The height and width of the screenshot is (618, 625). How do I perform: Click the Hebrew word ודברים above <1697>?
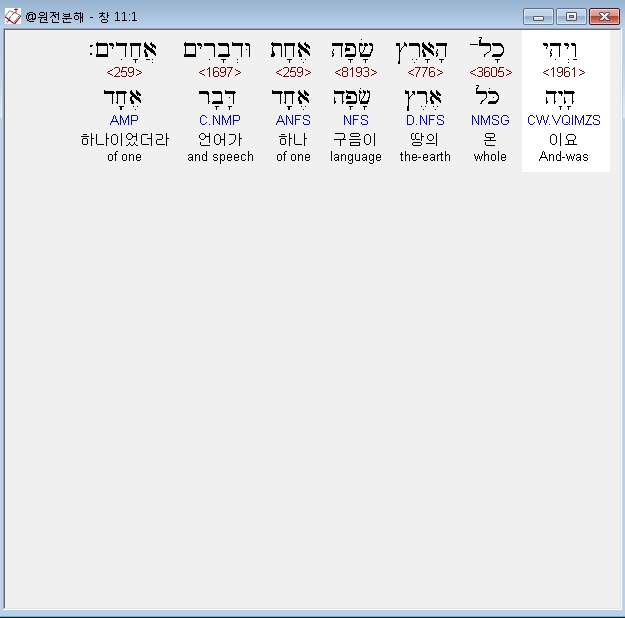[217, 51]
